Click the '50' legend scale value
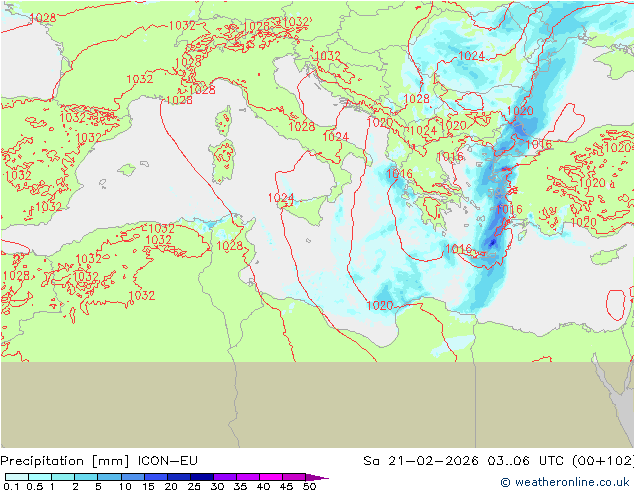This screenshot has height=490, width=634. click(x=309, y=486)
